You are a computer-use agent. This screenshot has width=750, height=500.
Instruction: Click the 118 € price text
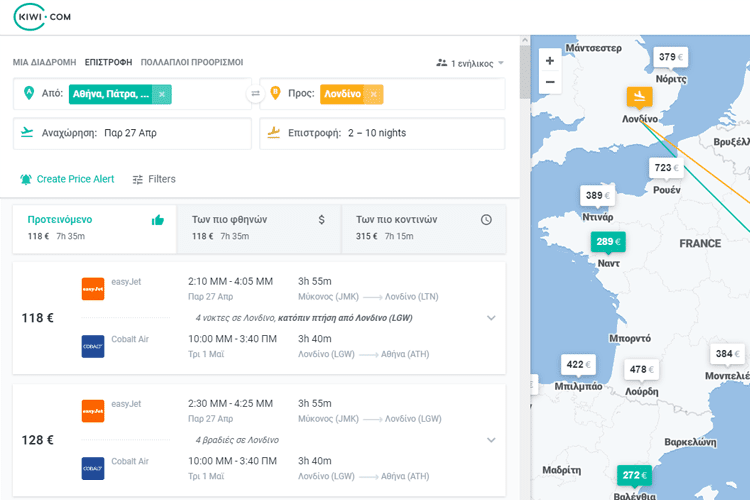tap(37, 318)
